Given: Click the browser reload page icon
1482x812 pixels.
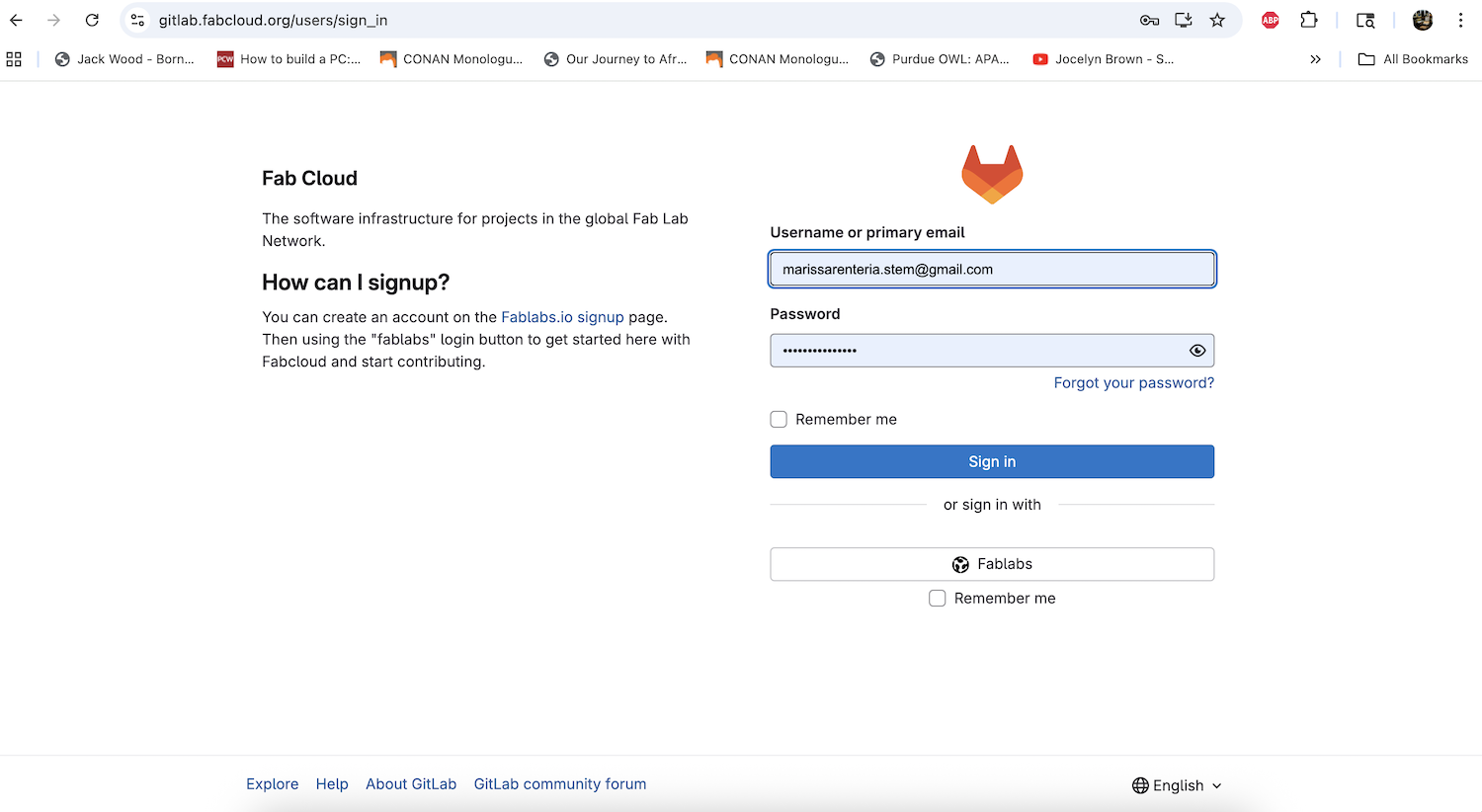Looking at the screenshot, I should (x=92, y=20).
